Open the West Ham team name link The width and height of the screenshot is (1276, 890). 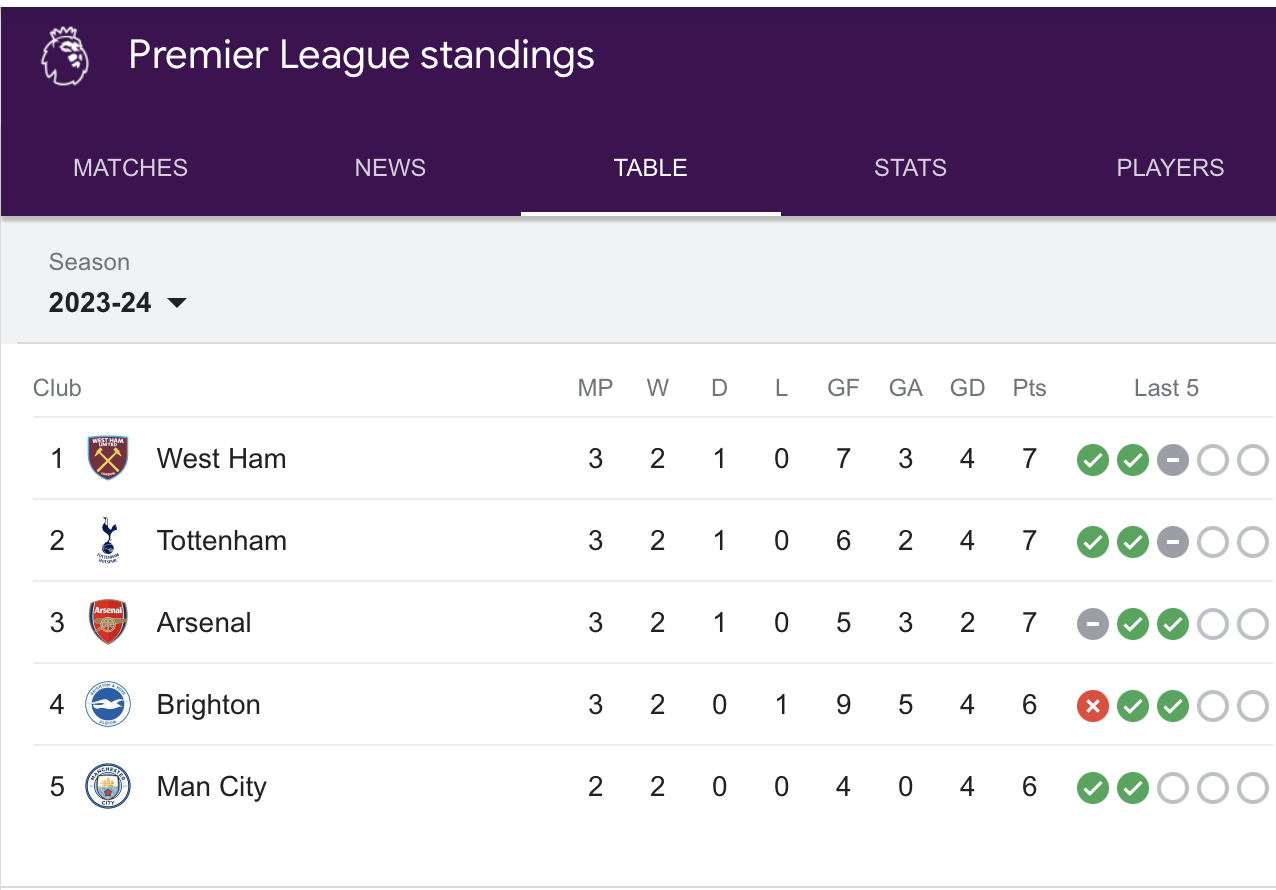(x=221, y=459)
